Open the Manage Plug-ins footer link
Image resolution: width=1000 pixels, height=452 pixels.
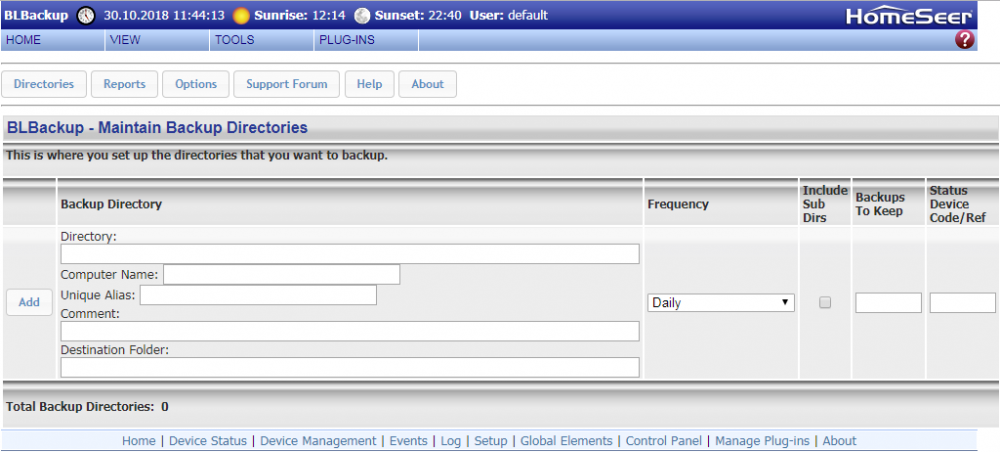click(x=764, y=441)
